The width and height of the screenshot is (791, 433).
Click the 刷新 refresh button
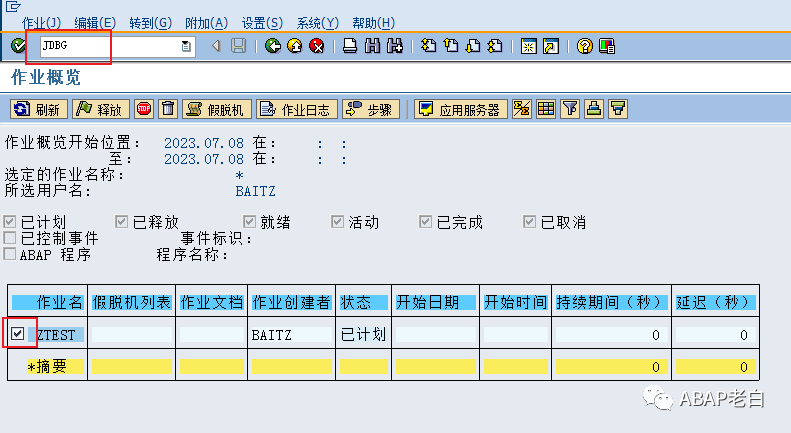39,109
